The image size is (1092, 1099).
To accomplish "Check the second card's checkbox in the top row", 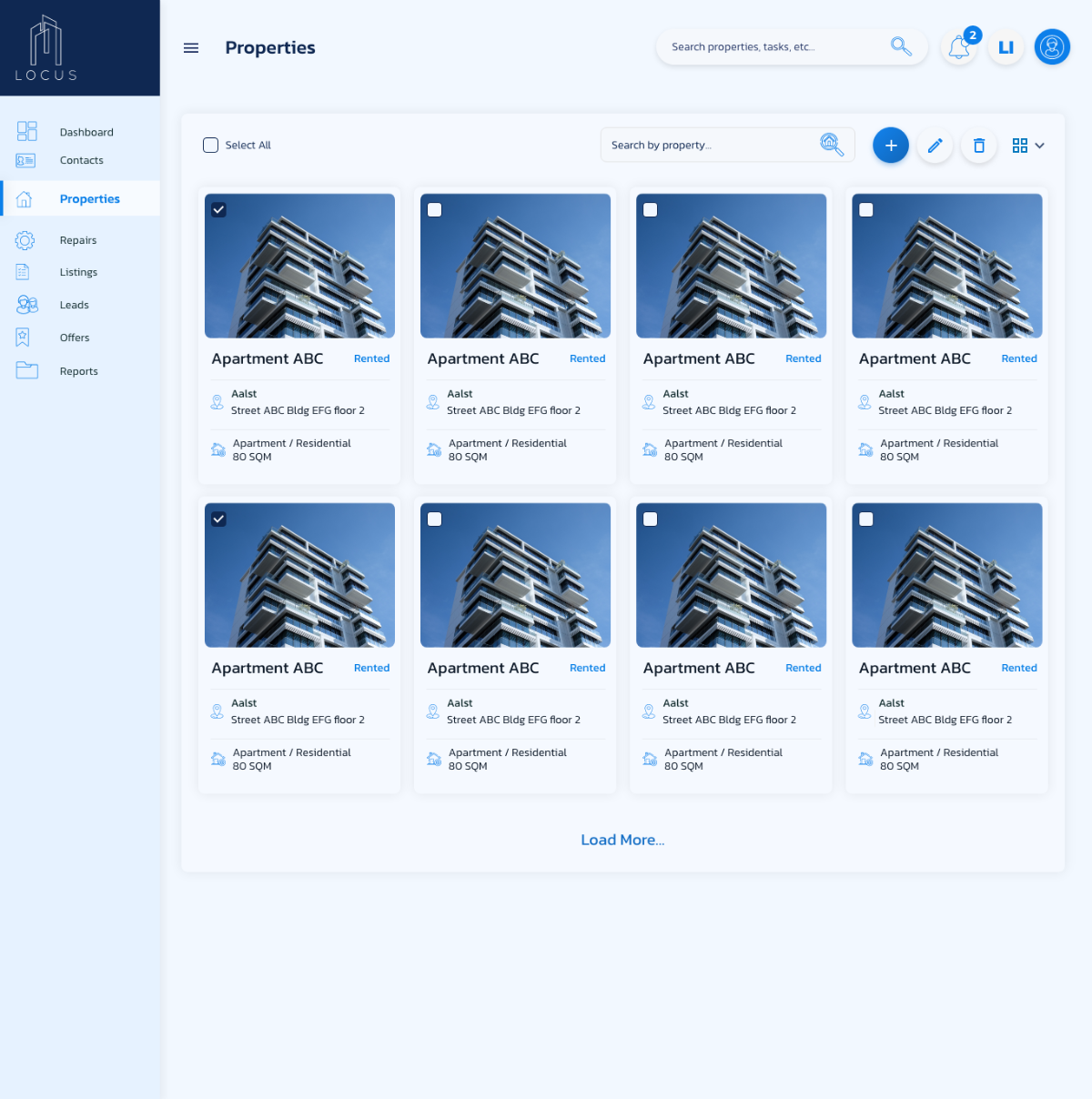I will (x=435, y=209).
